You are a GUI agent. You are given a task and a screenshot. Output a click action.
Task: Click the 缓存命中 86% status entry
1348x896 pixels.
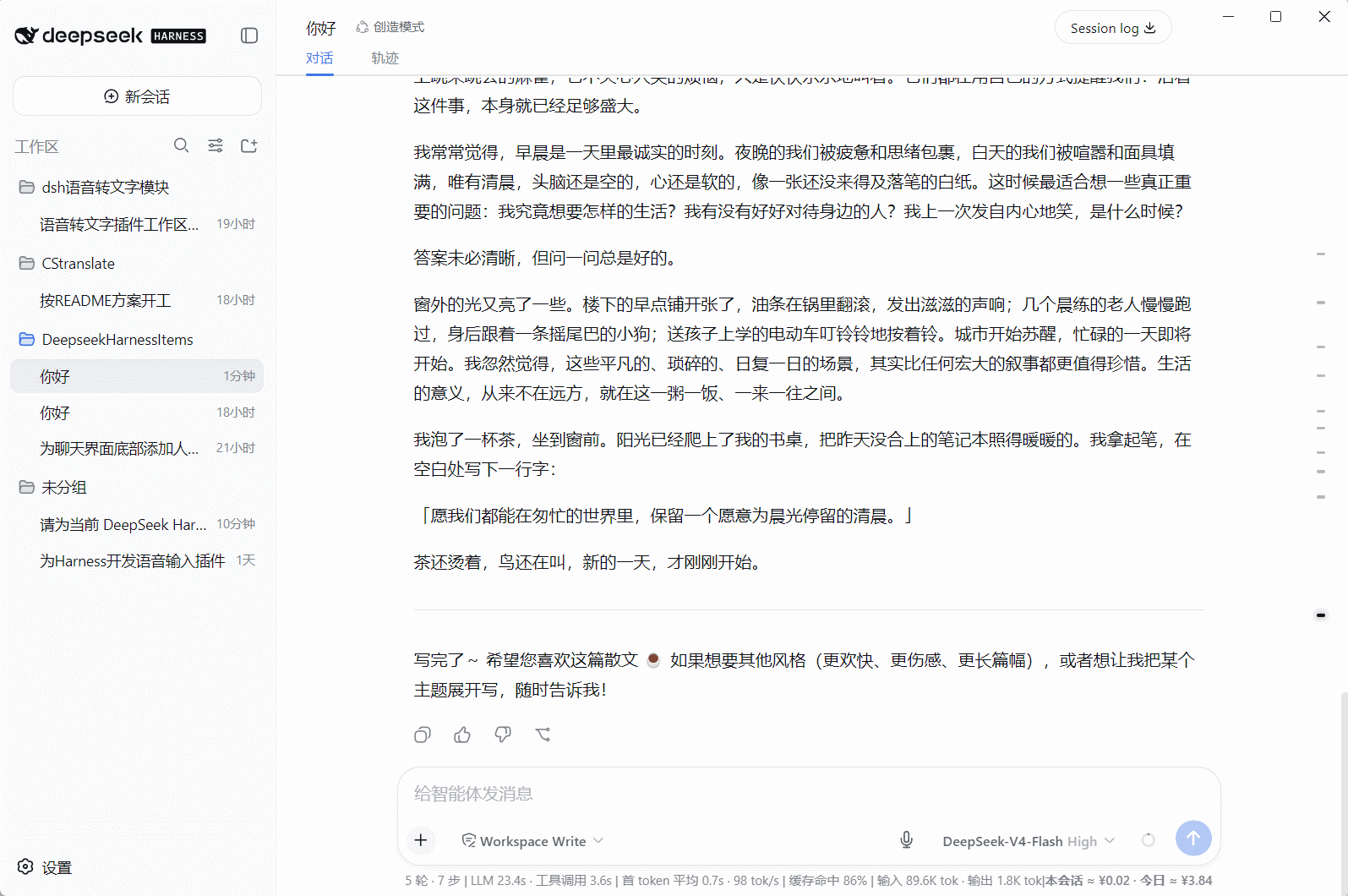click(827, 881)
